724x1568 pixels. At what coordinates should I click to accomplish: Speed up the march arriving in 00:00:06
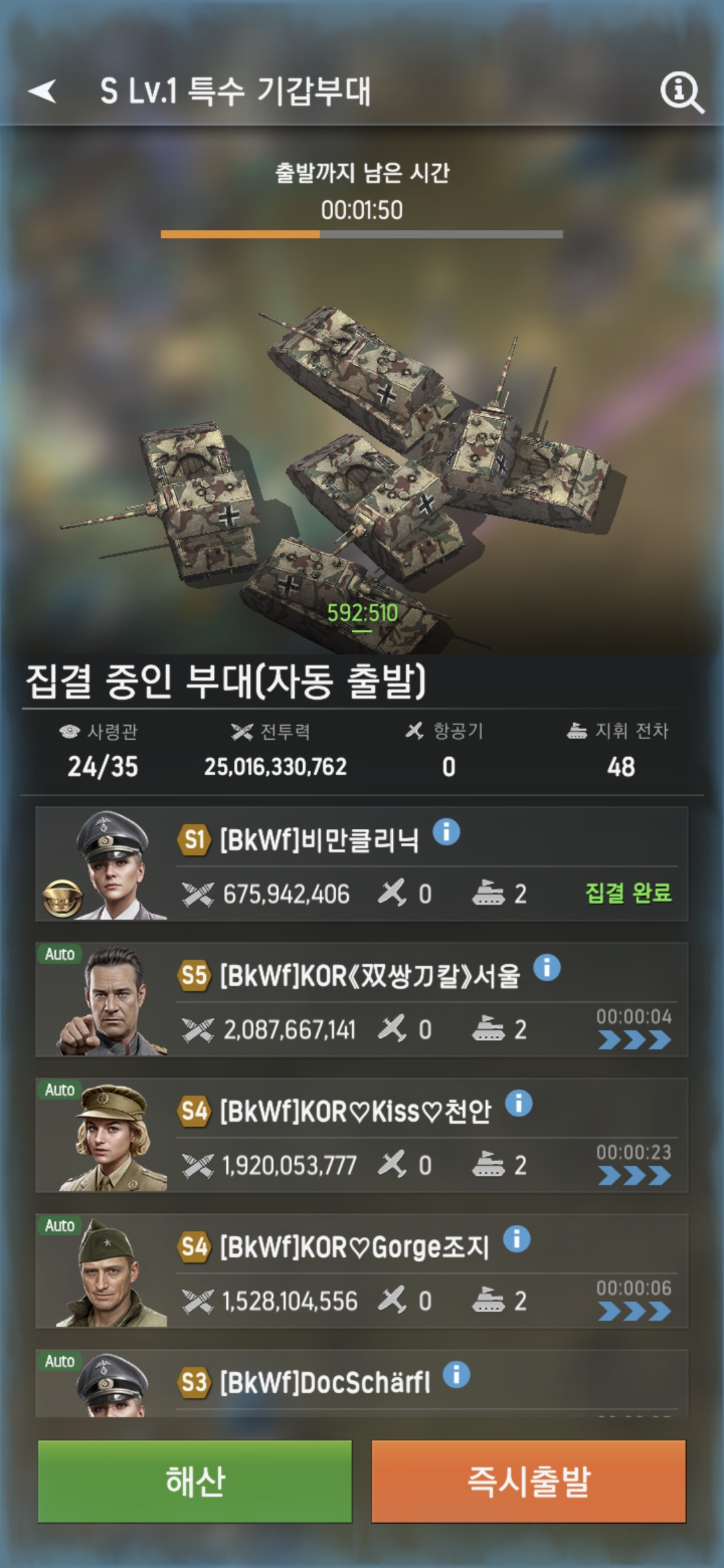point(634,1311)
